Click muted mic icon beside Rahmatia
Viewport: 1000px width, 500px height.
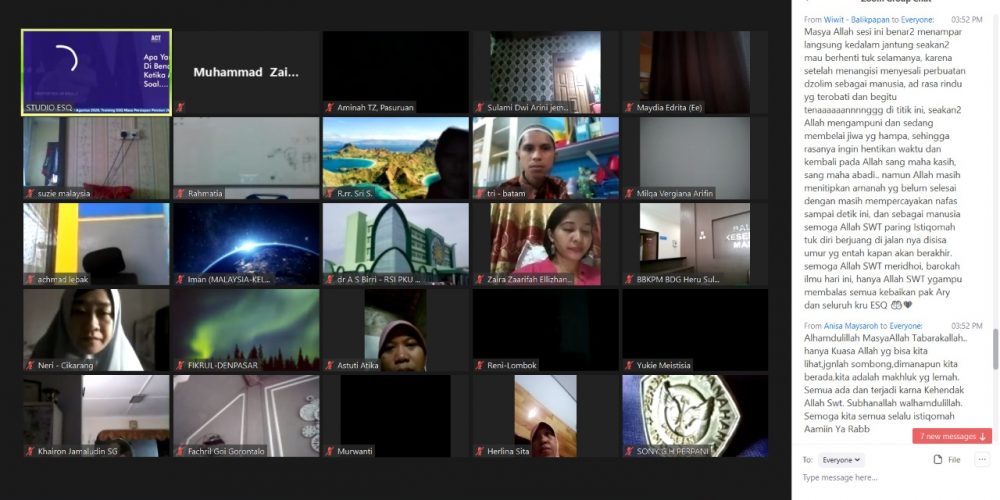pos(180,193)
